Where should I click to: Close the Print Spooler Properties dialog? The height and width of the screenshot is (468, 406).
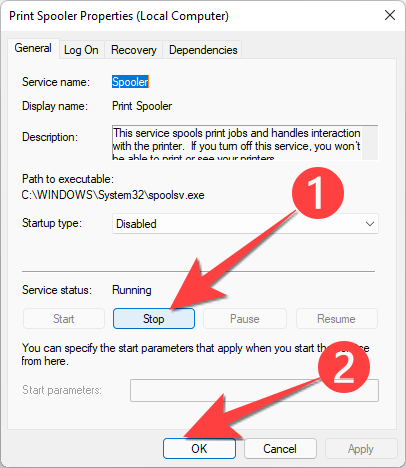click(x=390, y=15)
